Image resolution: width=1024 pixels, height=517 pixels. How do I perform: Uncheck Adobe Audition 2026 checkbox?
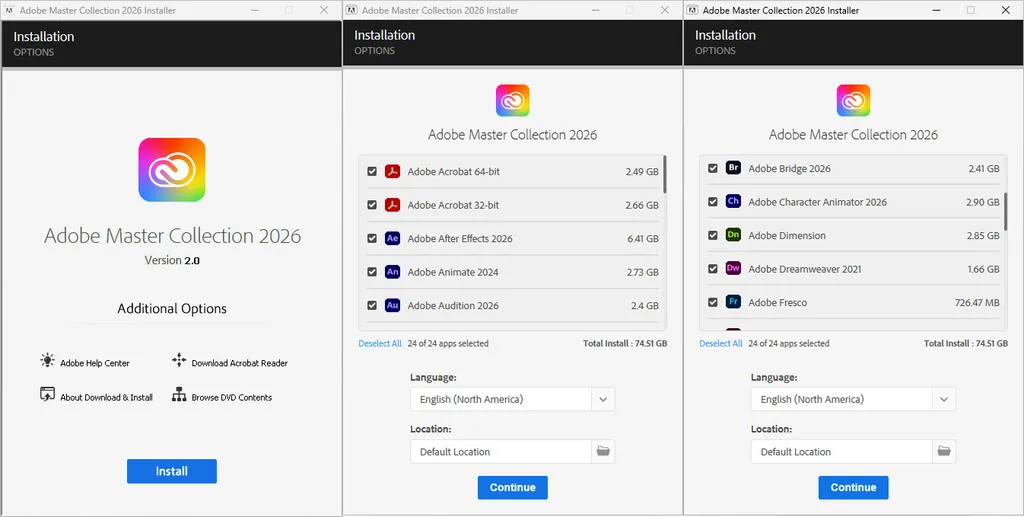coord(372,305)
